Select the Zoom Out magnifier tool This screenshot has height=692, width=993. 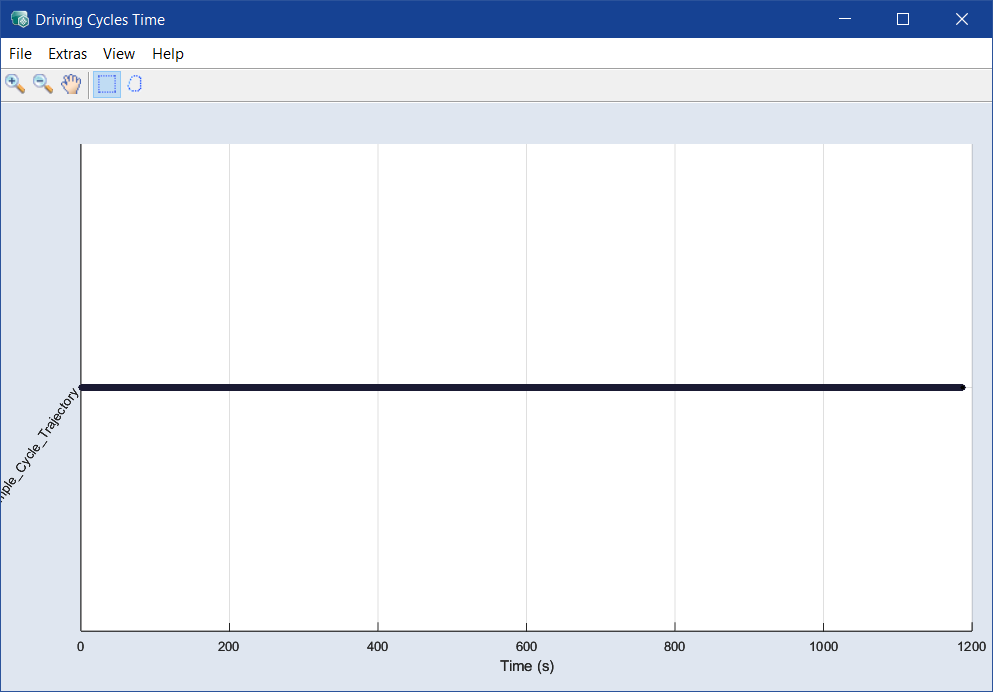click(43, 84)
